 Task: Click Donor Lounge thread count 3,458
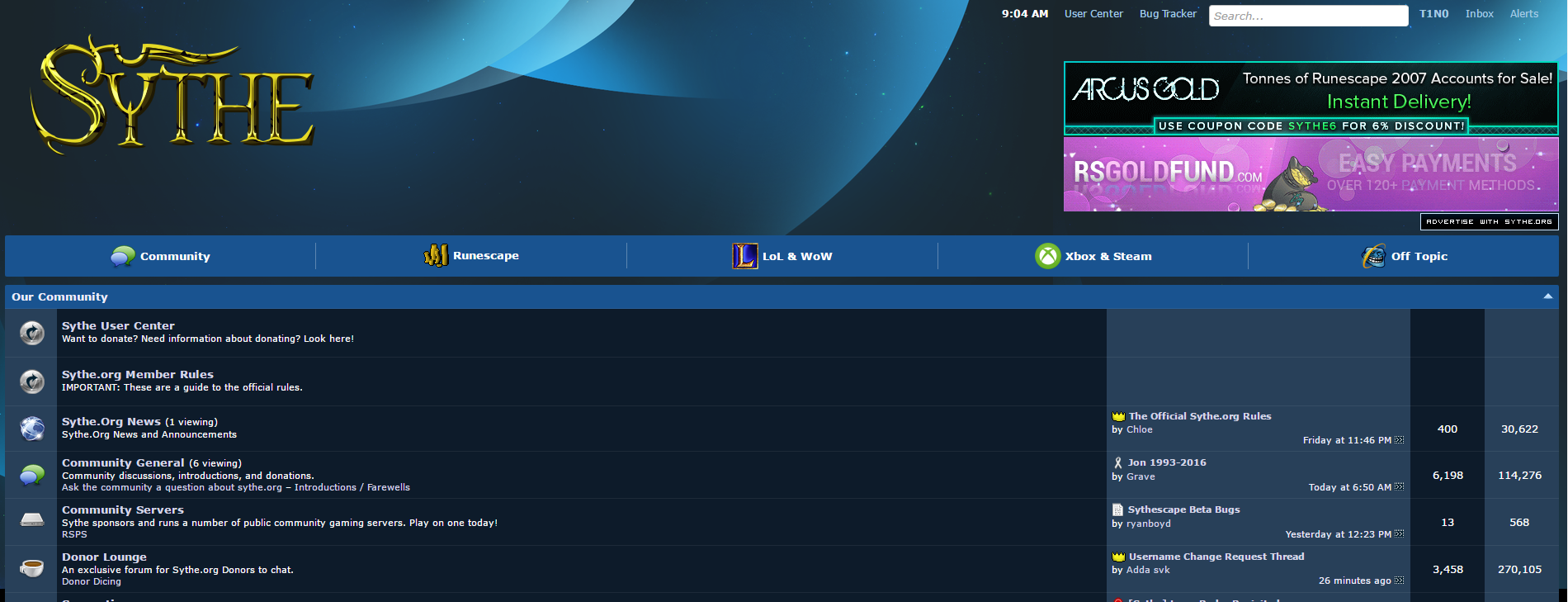[1448, 569]
